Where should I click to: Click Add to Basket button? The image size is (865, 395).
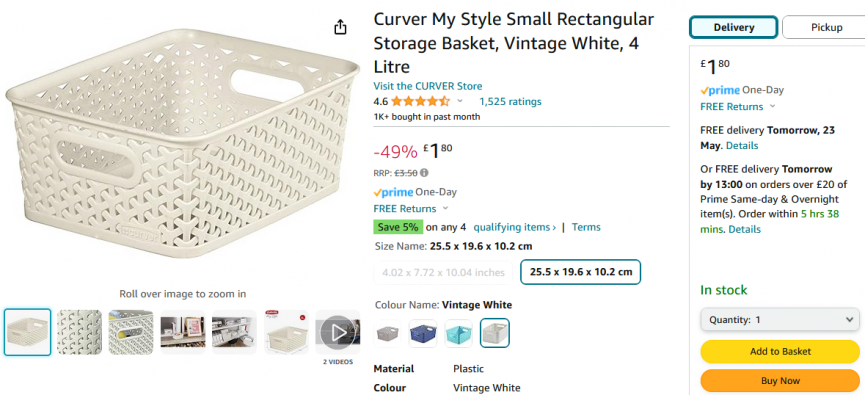coord(780,351)
